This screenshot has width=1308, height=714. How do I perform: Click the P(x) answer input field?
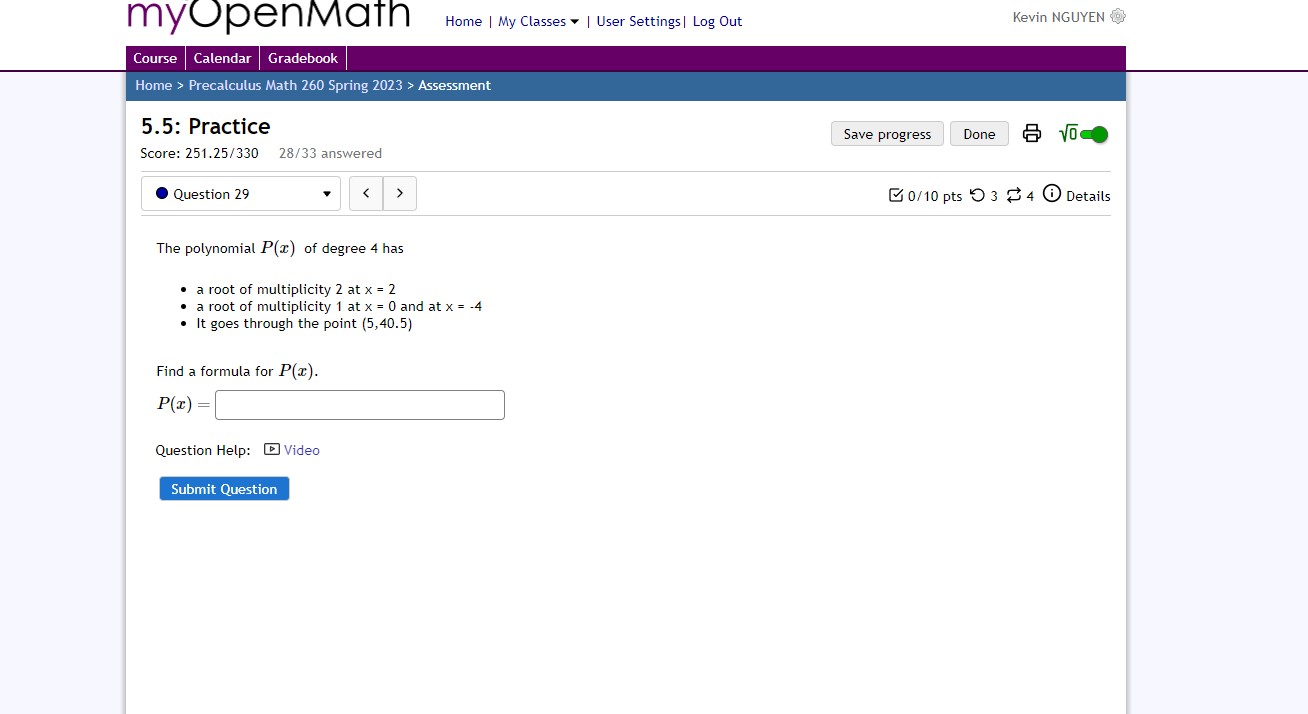tap(359, 404)
